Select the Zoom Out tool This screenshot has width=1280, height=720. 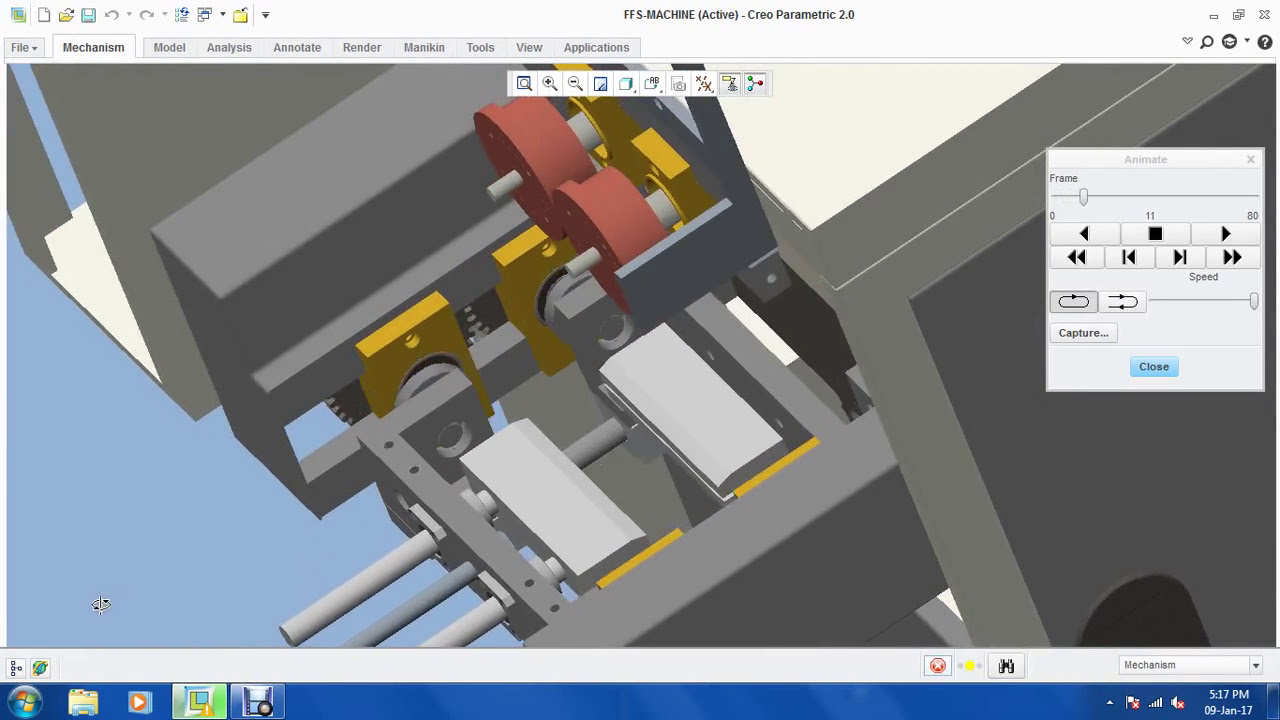(x=575, y=83)
